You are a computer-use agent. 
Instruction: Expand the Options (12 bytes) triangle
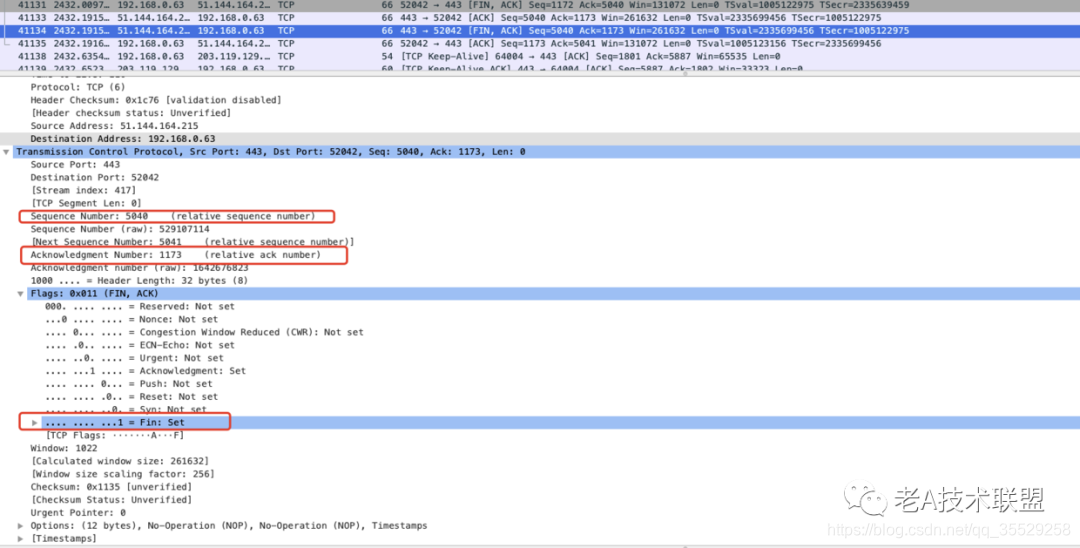coord(21,526)
